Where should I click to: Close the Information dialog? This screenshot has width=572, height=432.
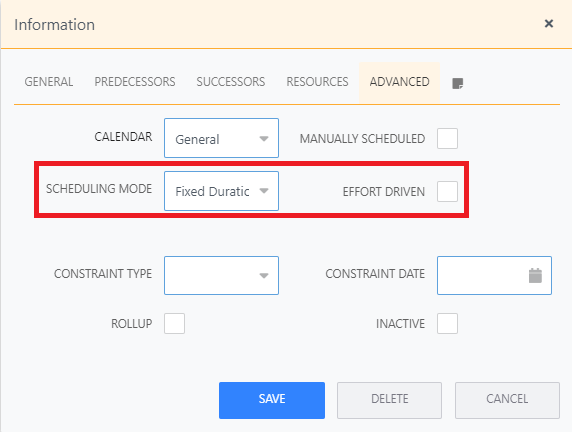pyautogui.click(x=549, y=24)
